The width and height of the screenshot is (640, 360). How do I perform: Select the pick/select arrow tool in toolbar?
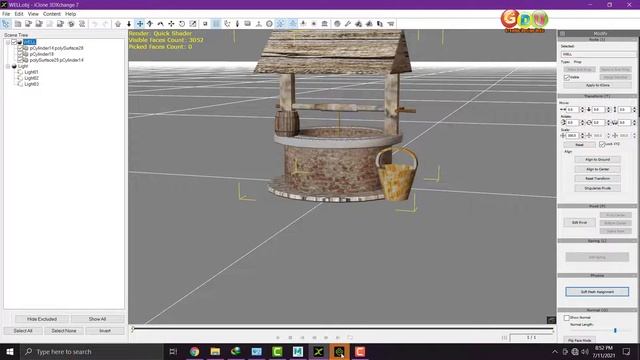[x=6, y=24]
